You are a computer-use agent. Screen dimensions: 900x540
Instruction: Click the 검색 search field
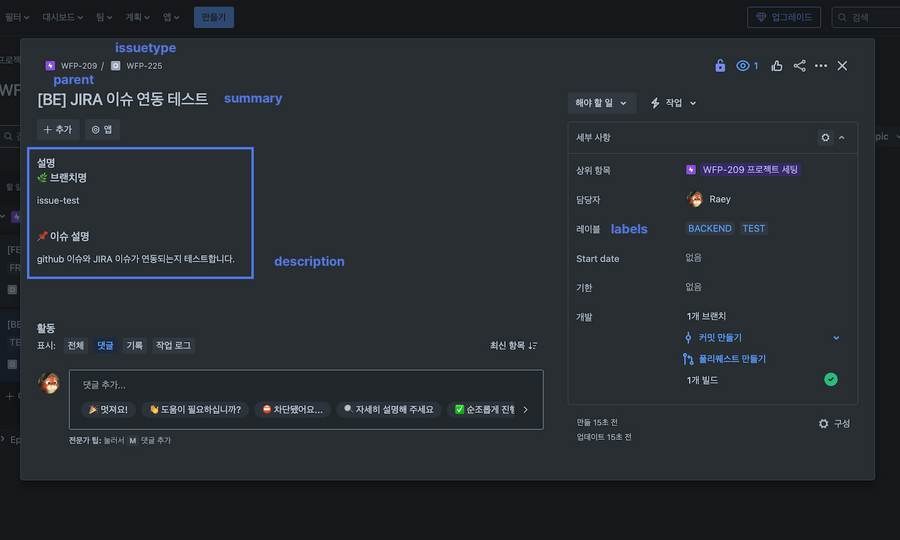[866, 17]
